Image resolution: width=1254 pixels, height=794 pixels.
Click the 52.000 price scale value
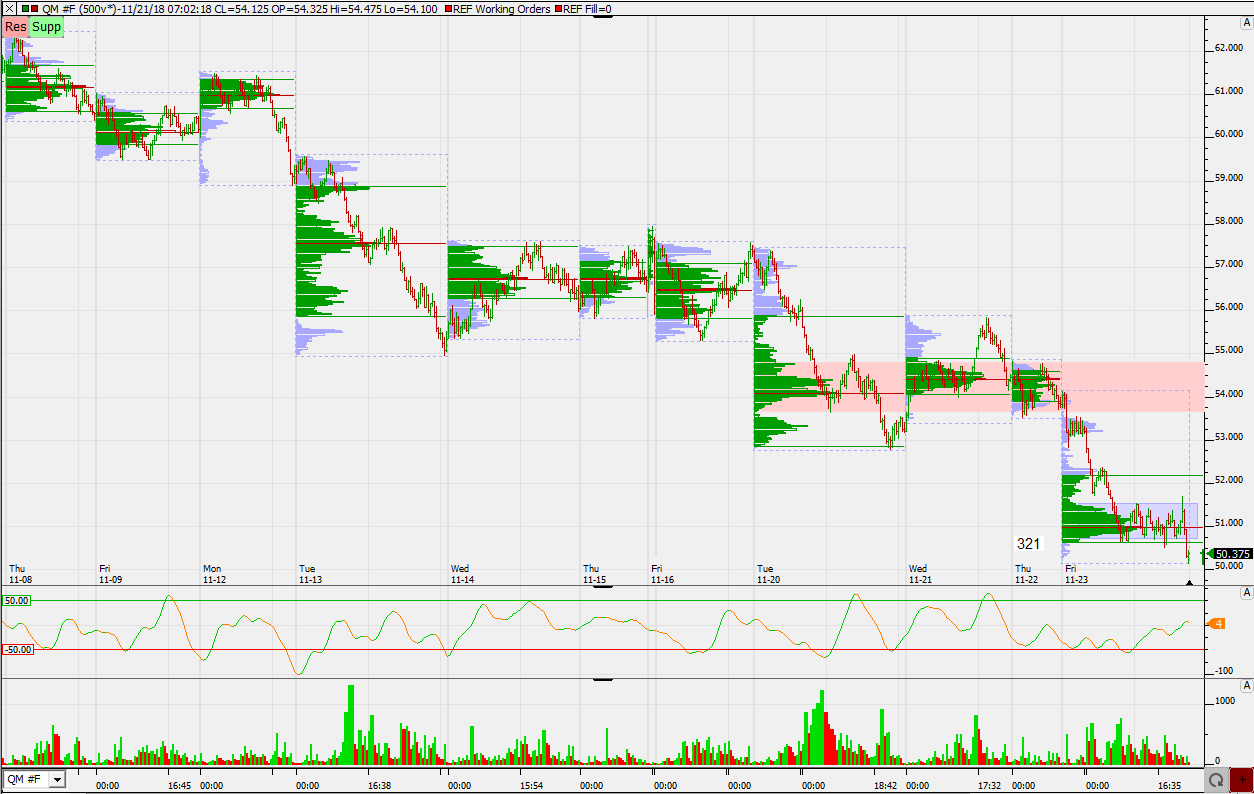click(x=1228, y=479)
